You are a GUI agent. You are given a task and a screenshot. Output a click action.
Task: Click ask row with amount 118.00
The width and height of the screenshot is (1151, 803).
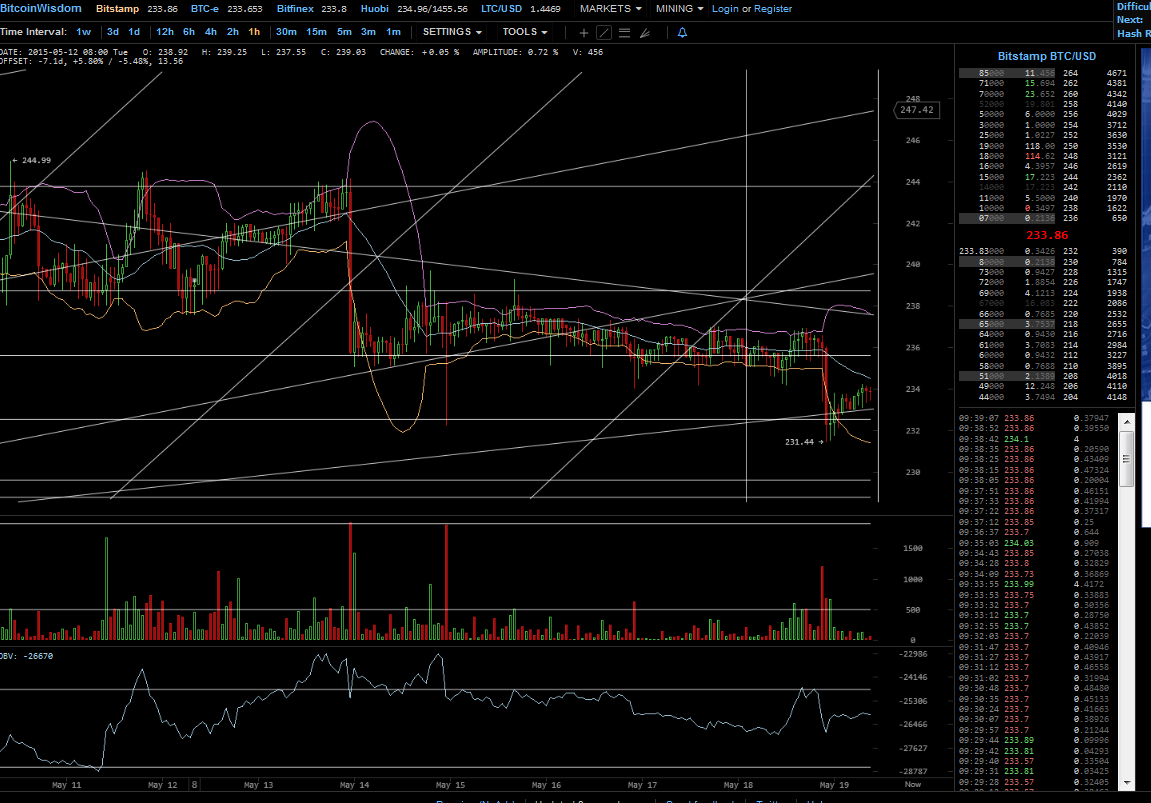point(1043,146)
